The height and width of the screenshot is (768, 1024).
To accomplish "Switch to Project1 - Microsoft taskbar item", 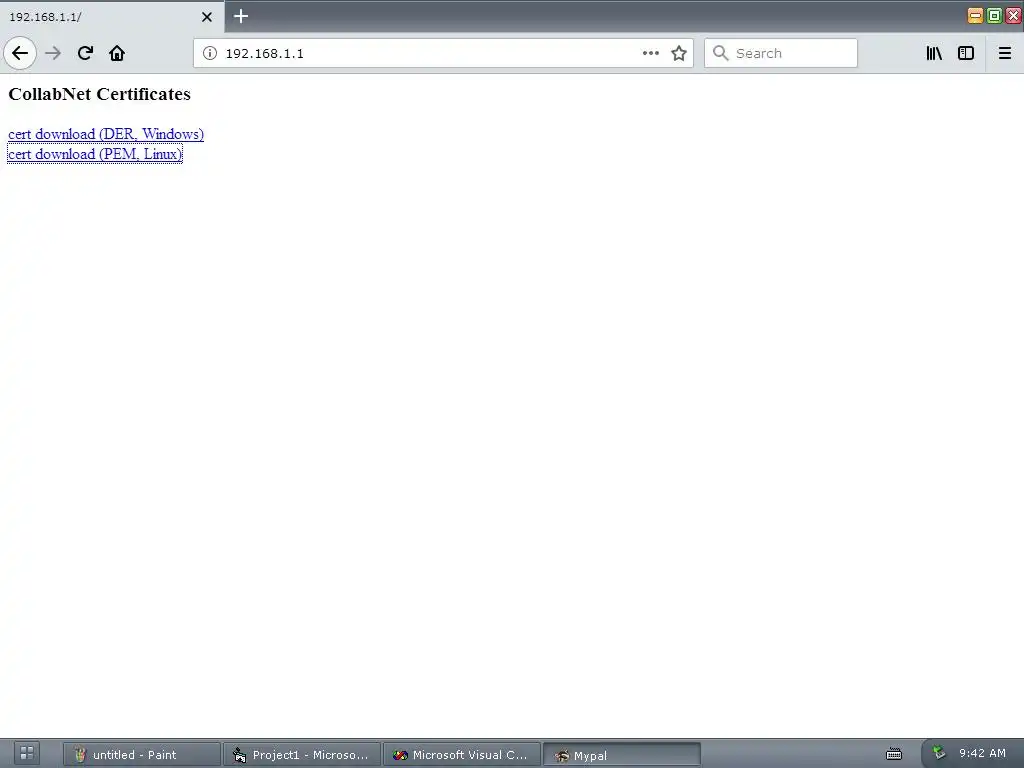I will (x=302, y=754).
